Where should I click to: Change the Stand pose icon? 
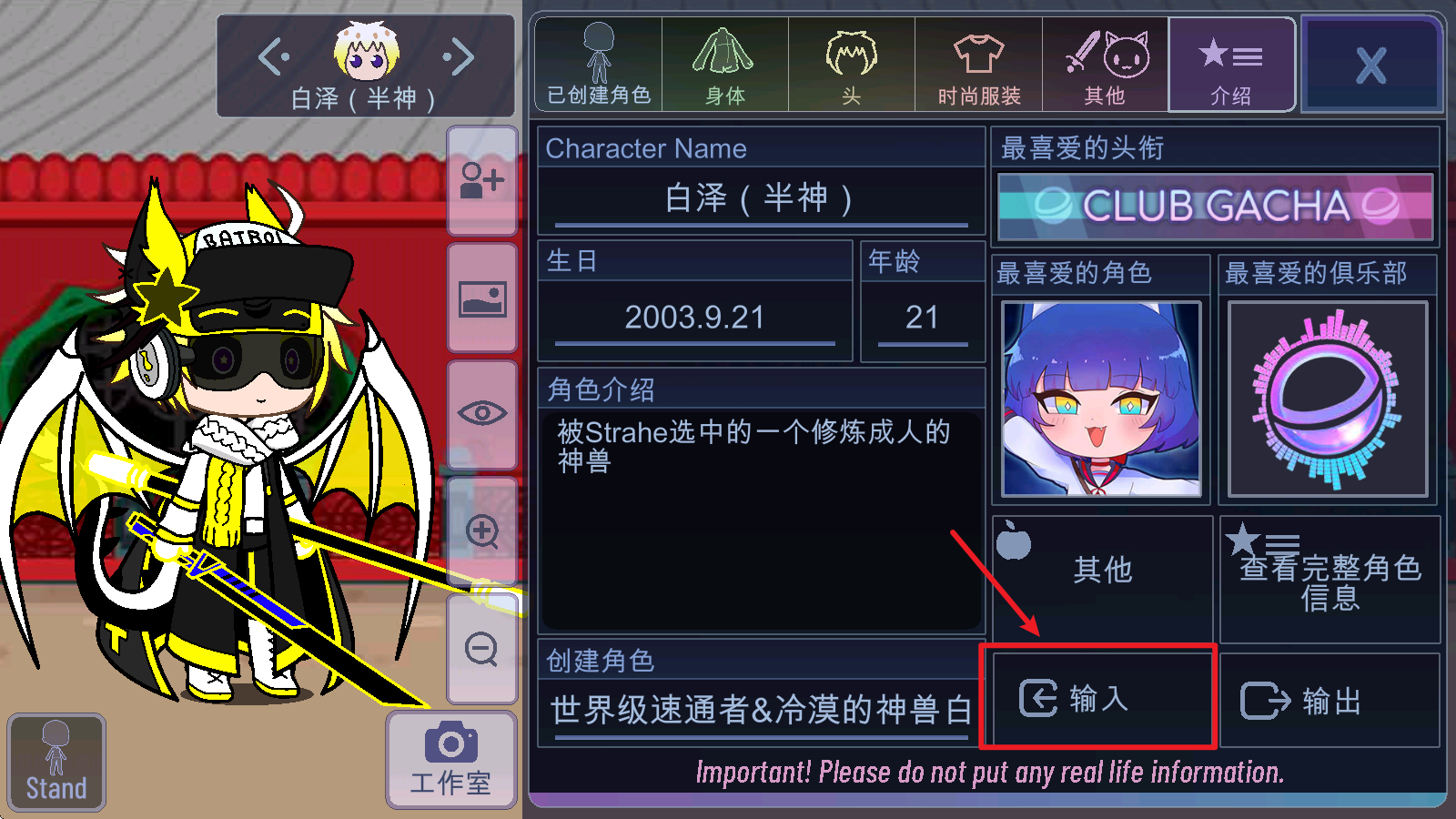point(56,762)
